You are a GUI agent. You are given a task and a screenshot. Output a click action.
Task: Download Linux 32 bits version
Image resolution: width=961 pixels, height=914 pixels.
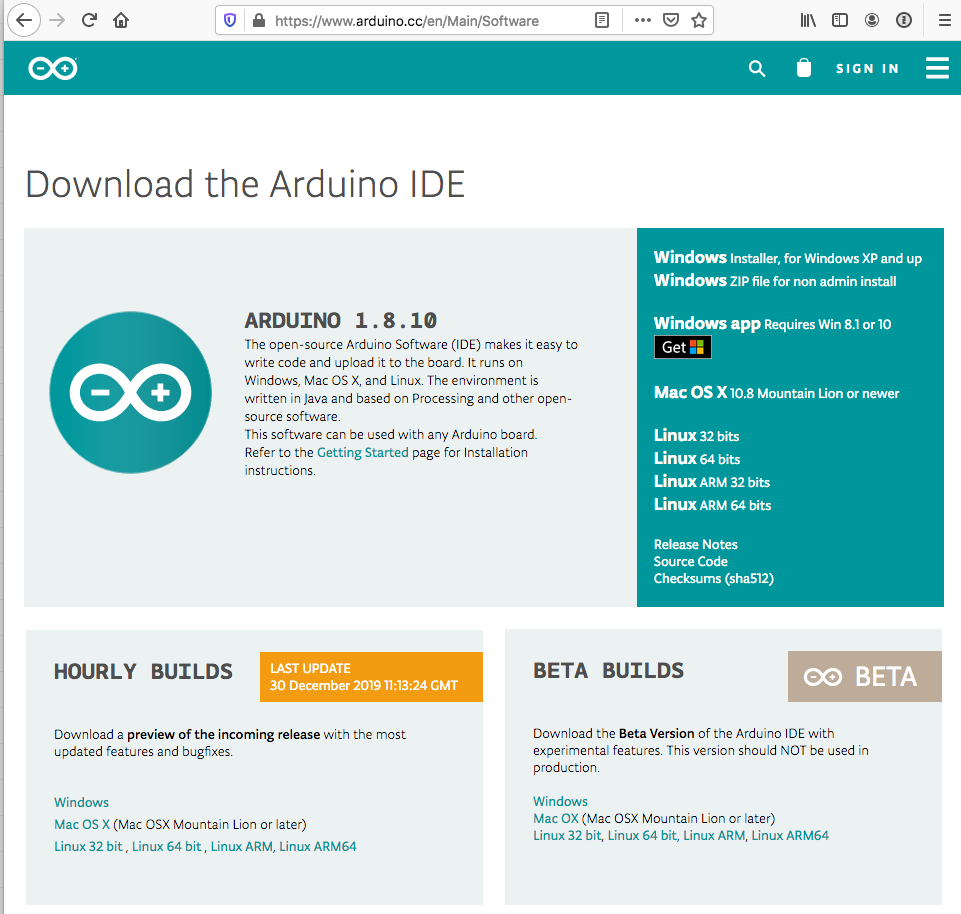coord(696,436)
